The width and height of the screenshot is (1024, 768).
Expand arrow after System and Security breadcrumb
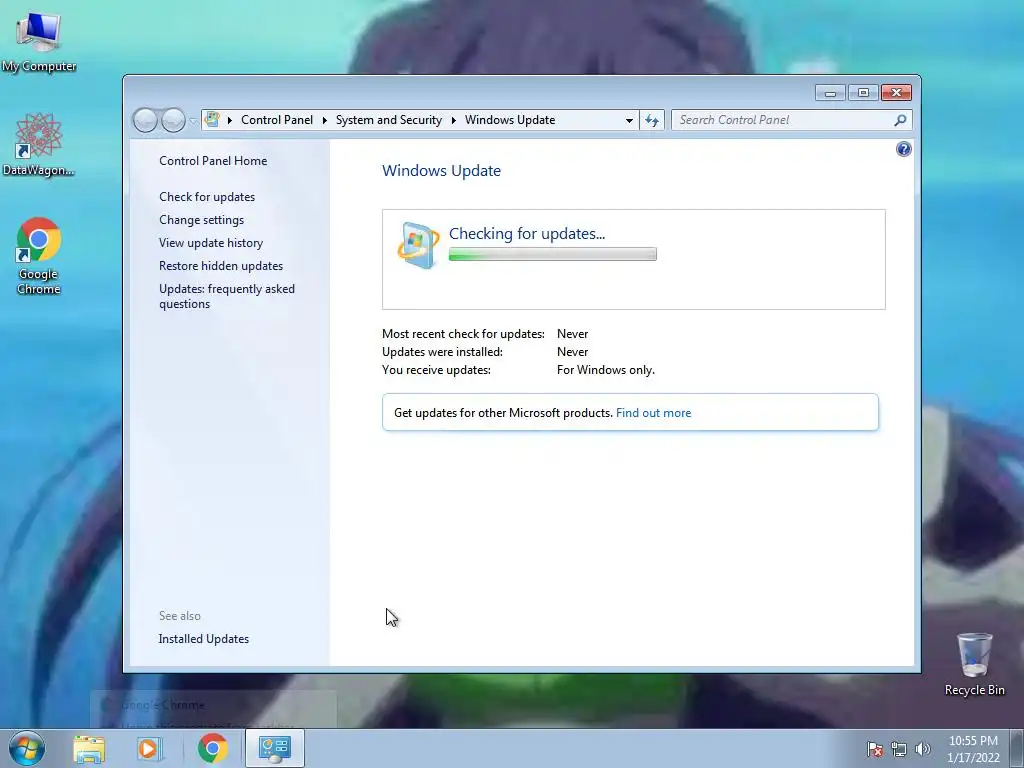click(x=453, y=120)
